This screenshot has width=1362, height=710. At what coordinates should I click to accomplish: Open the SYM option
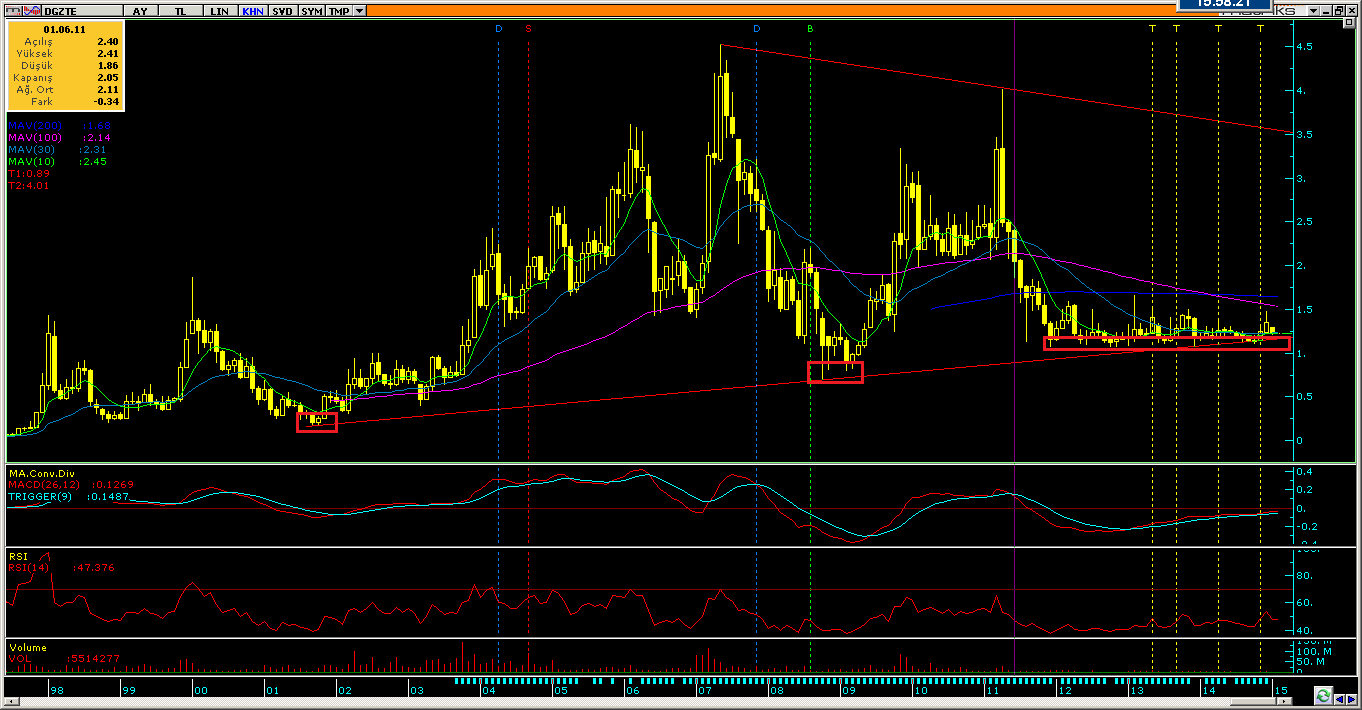pyautogui.click(x=312, y=11)
